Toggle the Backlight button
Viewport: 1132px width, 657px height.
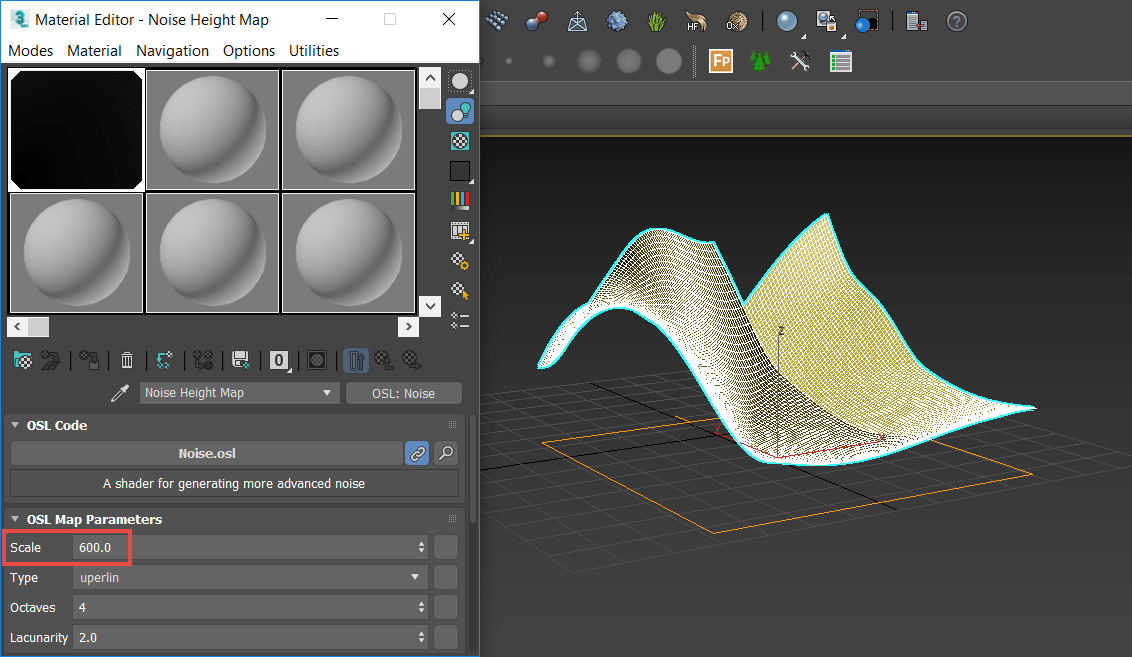coord(460,112)
